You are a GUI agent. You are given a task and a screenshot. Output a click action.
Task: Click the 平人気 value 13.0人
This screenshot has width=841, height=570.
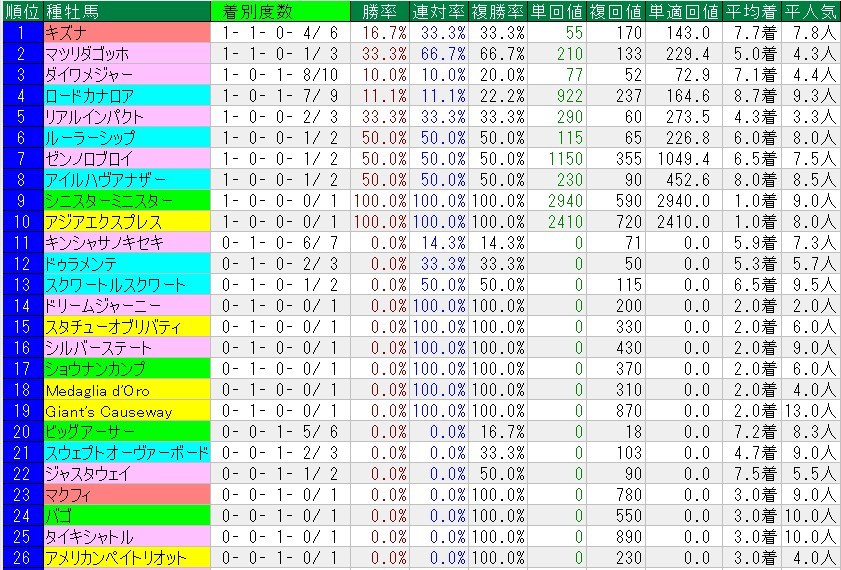click(810, 411)
